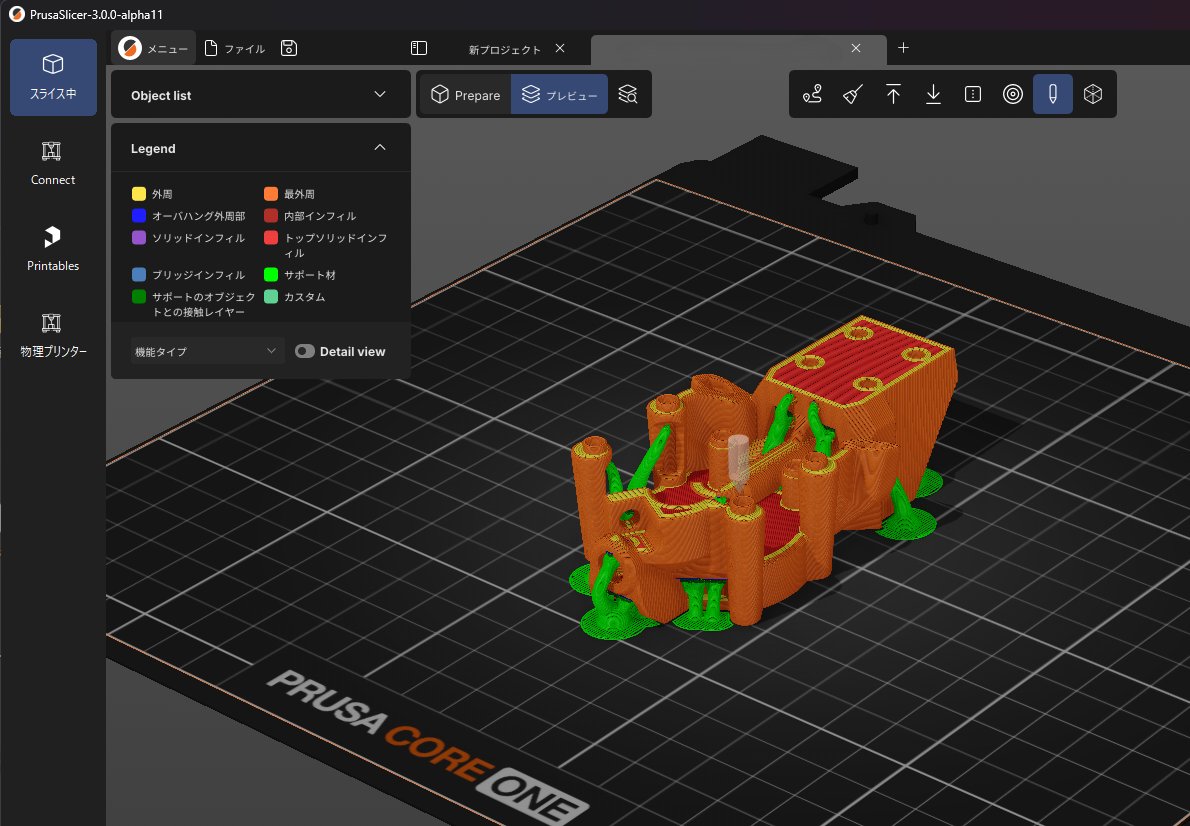The width and height of the screenshot is (1190, 826).
Task: Click the 外周 yellow legend swatch
Action: click(139, 194)
